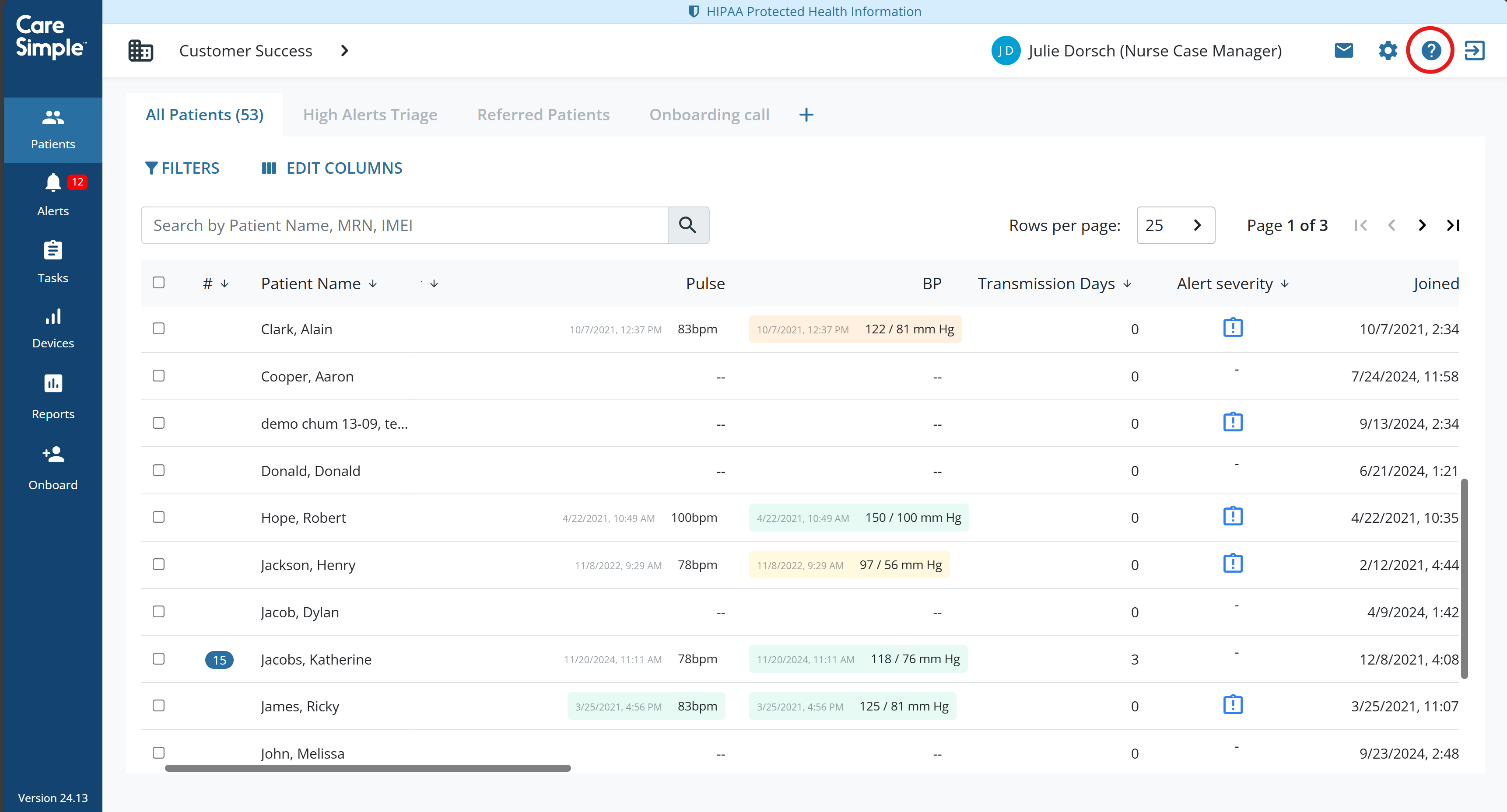
Task: Click EDIT COLUMNS button
Action: 332,168
